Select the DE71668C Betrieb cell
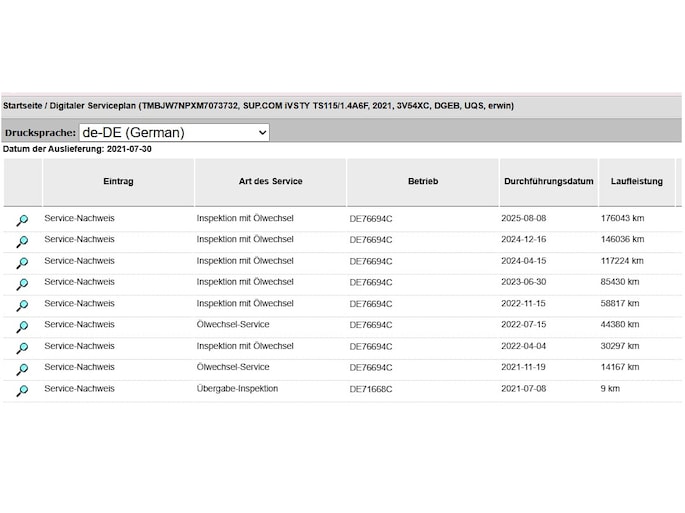The height and width of the screenshot is (513, 685). click(x=371, y=389)
